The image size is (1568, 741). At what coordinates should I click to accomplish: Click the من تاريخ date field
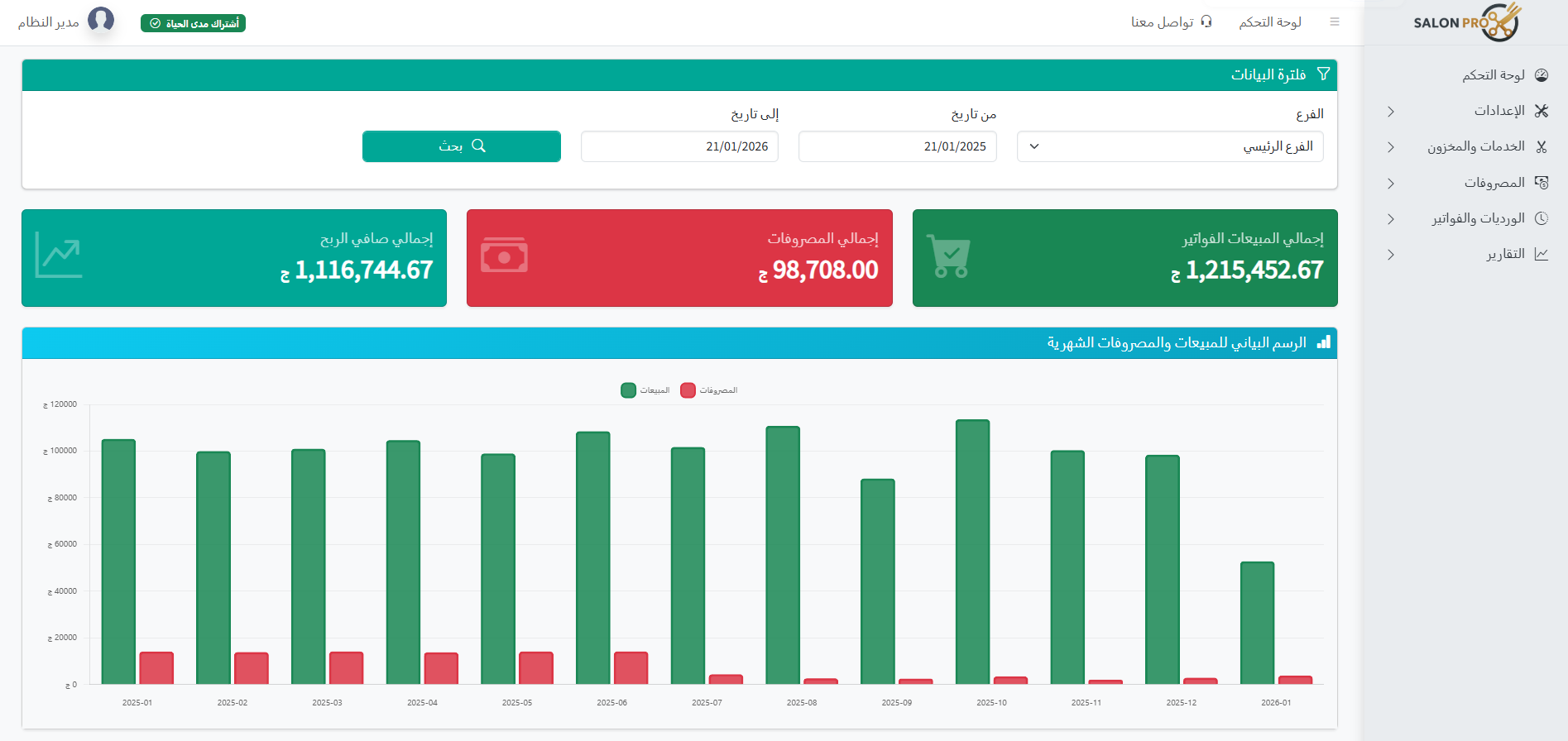coord(897,146)
